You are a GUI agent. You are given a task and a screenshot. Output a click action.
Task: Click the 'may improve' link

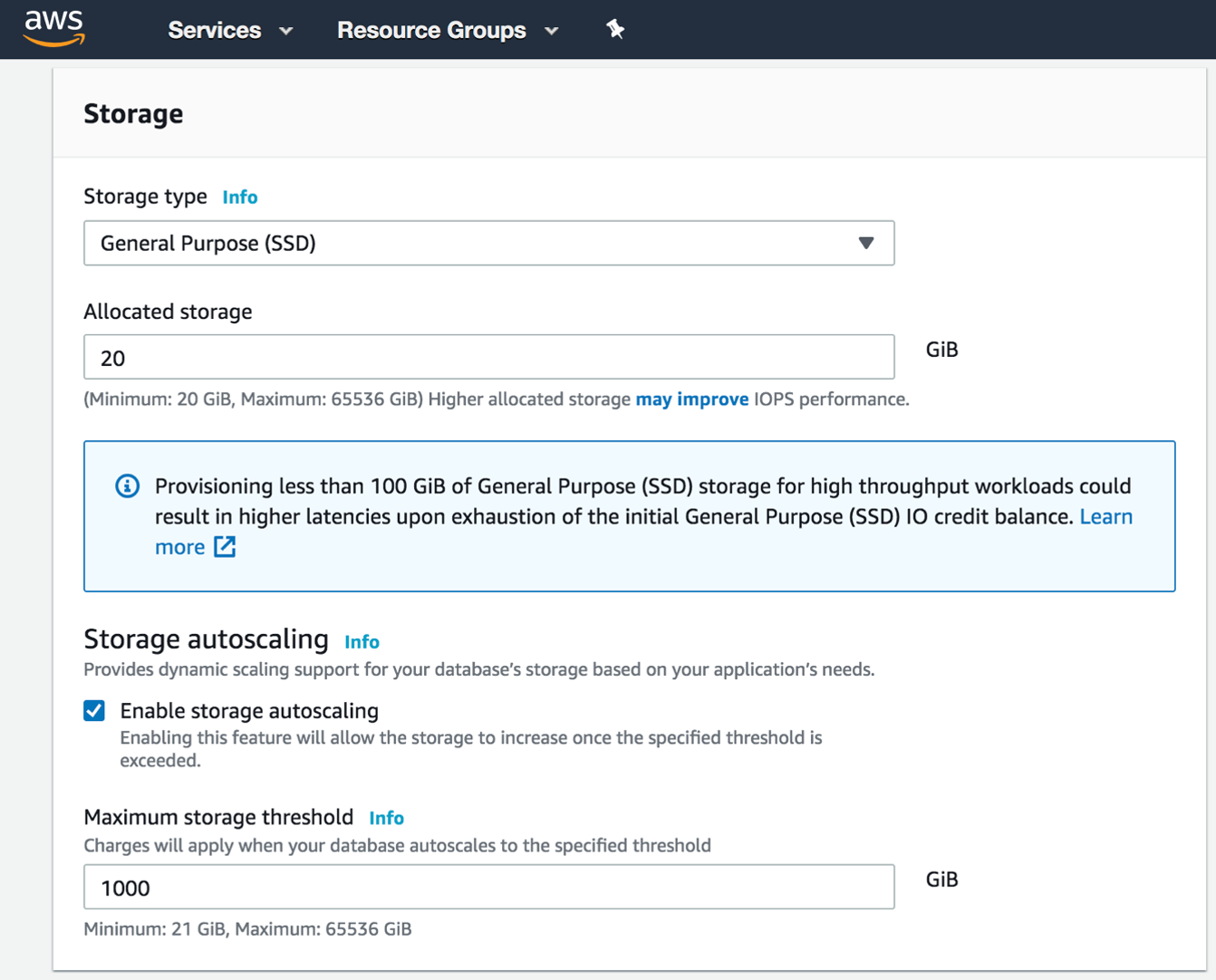(692, 399)
